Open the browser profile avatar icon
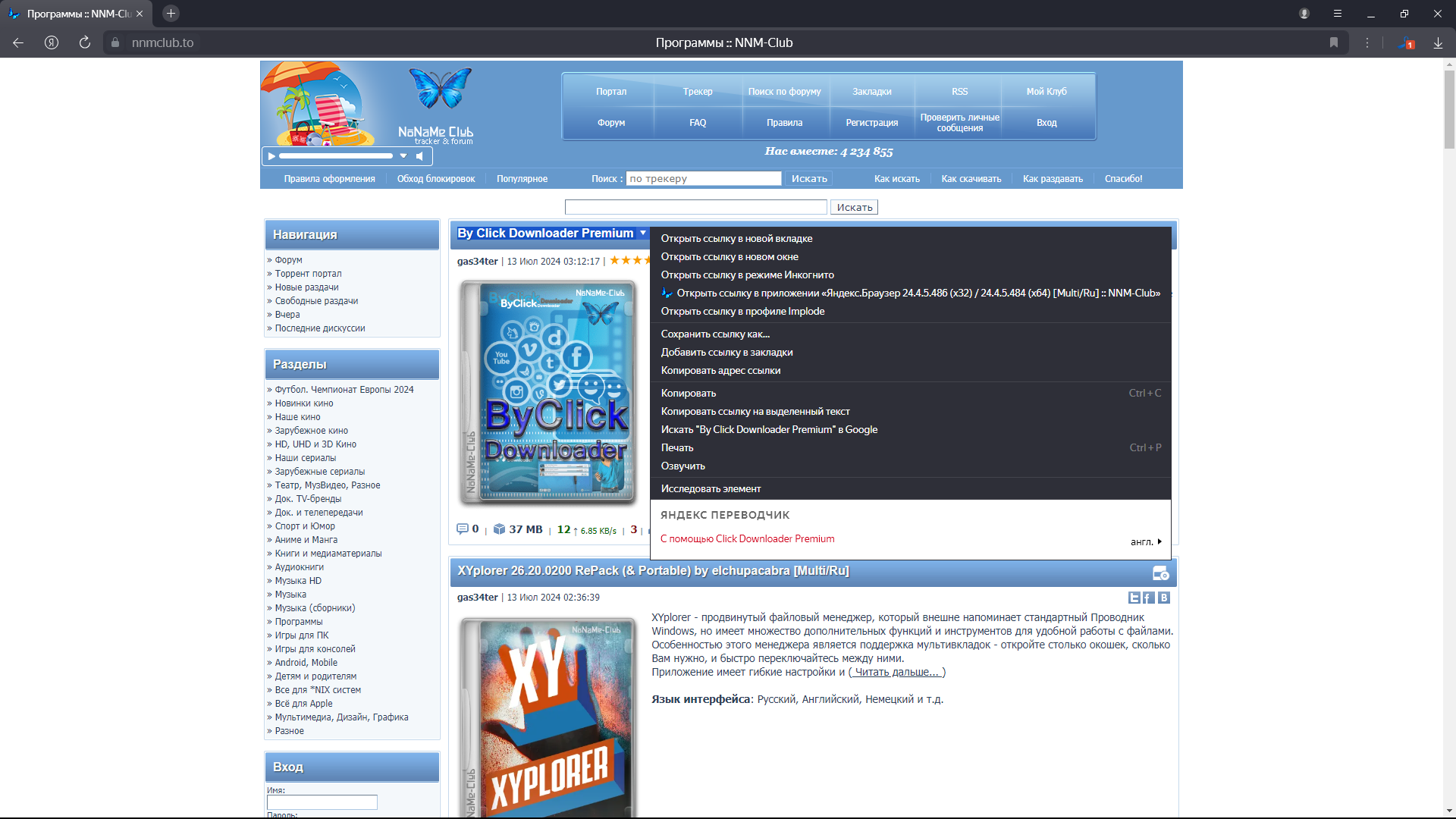Screen dimensions: 1456x819 coord(1304,14)
